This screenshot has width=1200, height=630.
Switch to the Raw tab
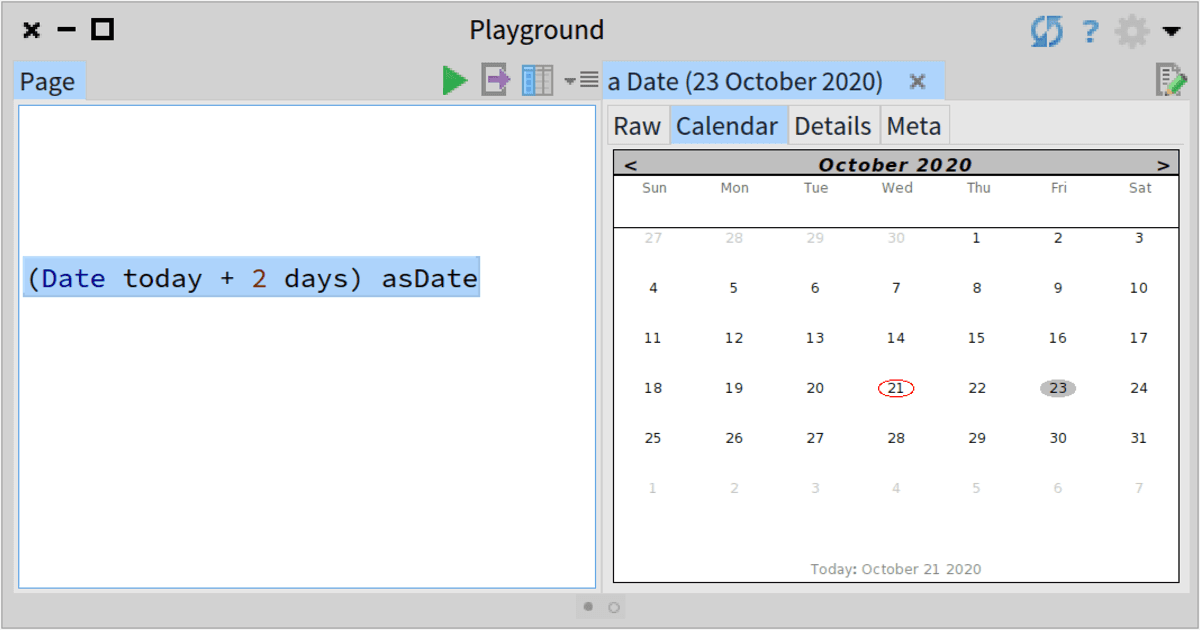click(x=638, y=125)
